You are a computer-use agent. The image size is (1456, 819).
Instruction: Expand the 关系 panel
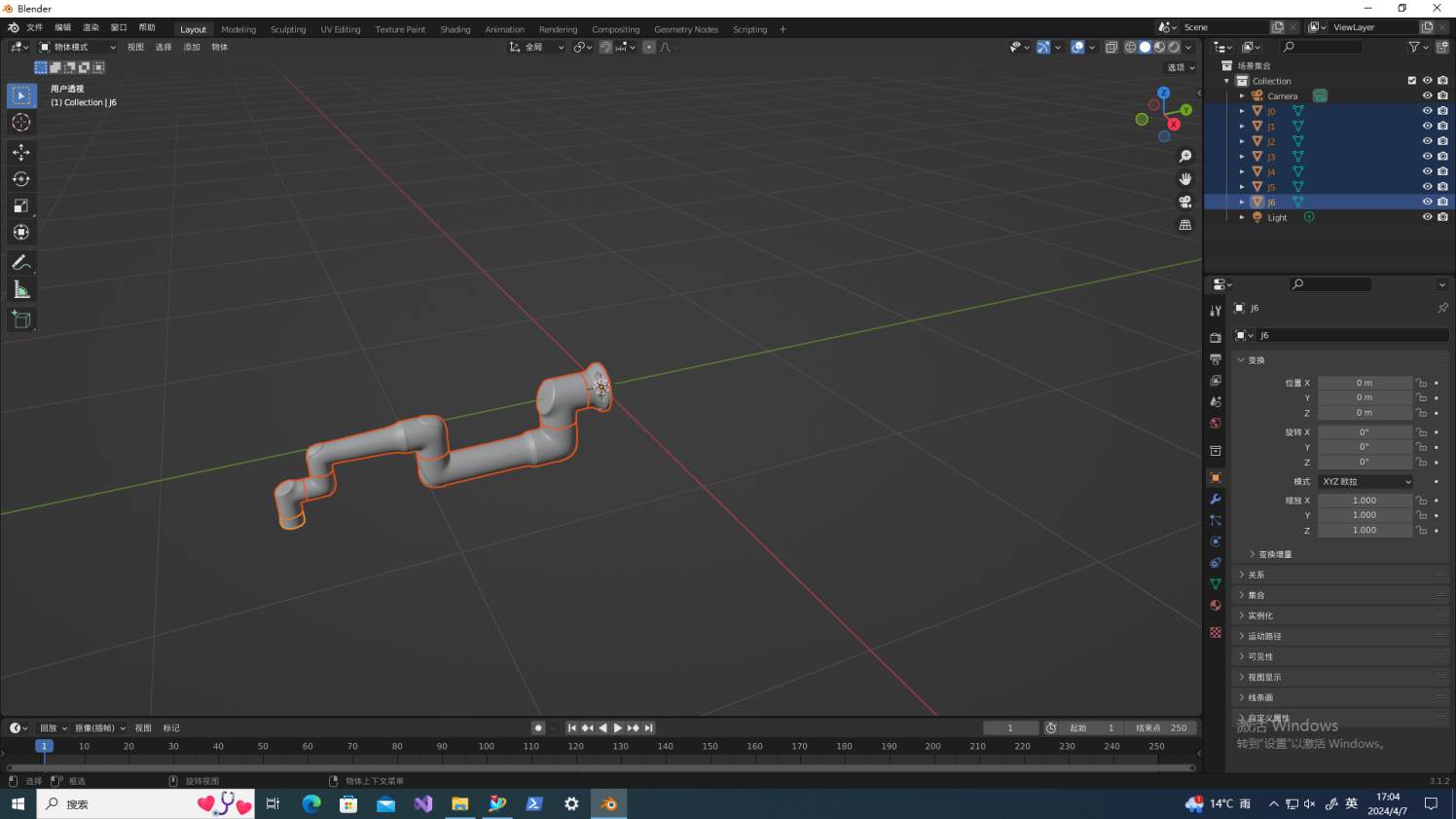[1341, 576]
